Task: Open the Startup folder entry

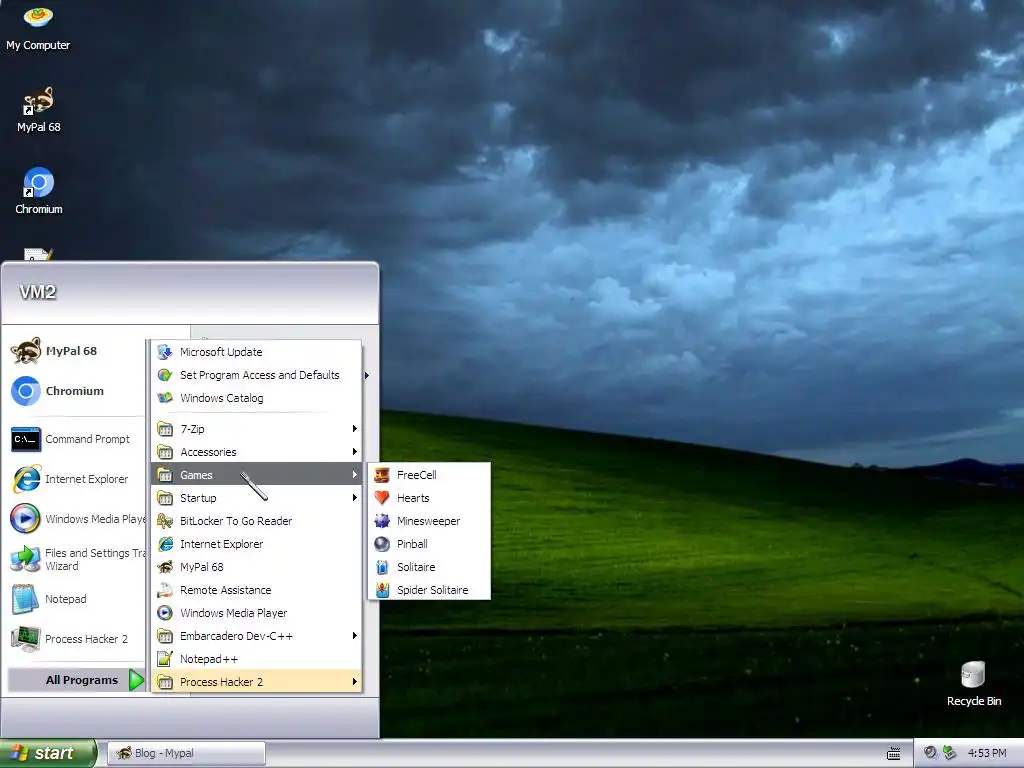Action: pos(257,498)
